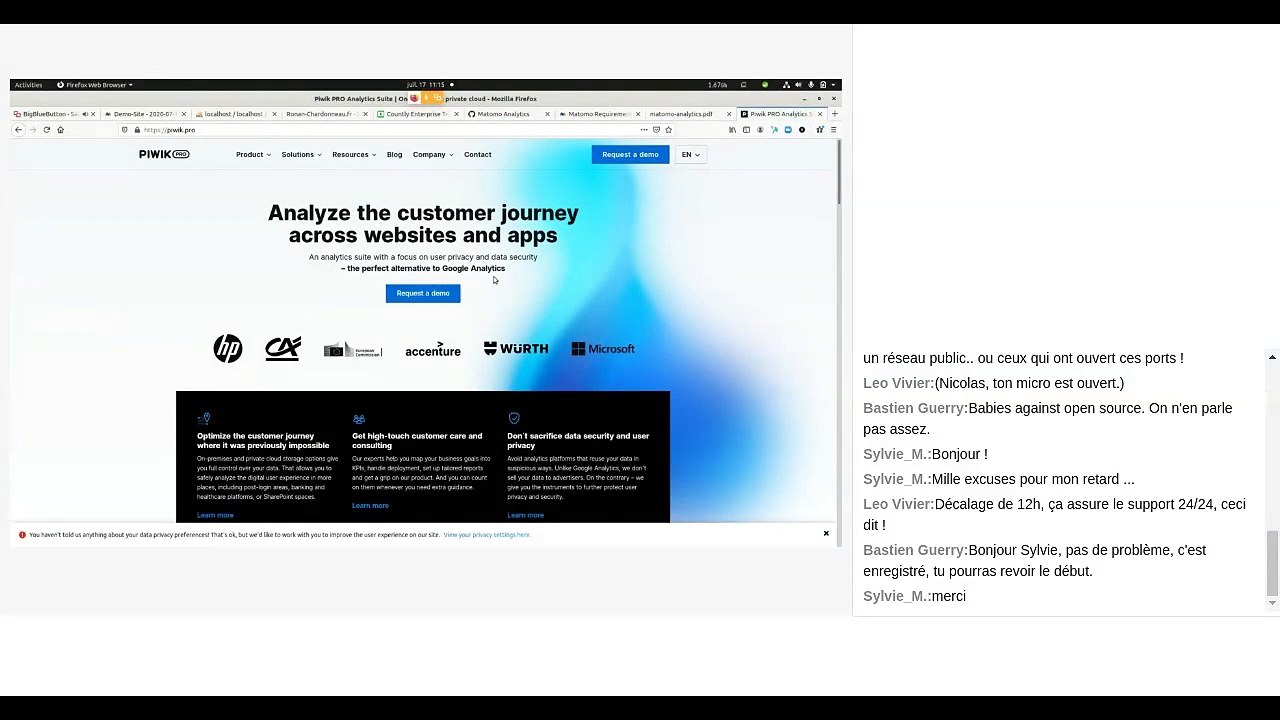This screenshot has width=1280, height=720.
Task: Click Request a demo below the headline
Action: pos(423,293)
